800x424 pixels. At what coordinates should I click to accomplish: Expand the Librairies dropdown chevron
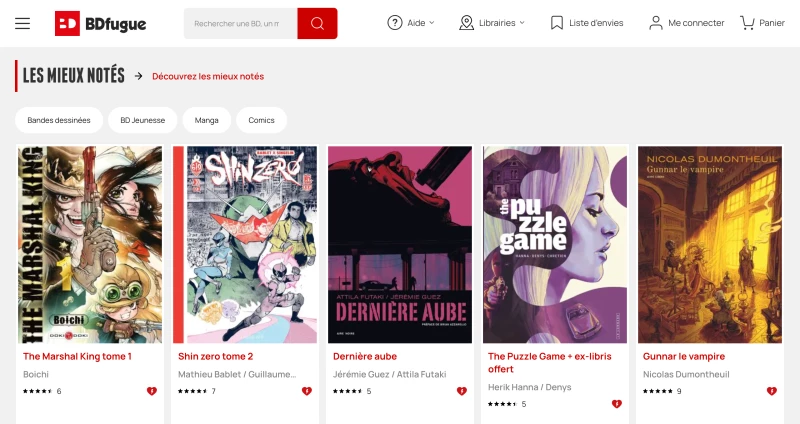coord(522,23)
